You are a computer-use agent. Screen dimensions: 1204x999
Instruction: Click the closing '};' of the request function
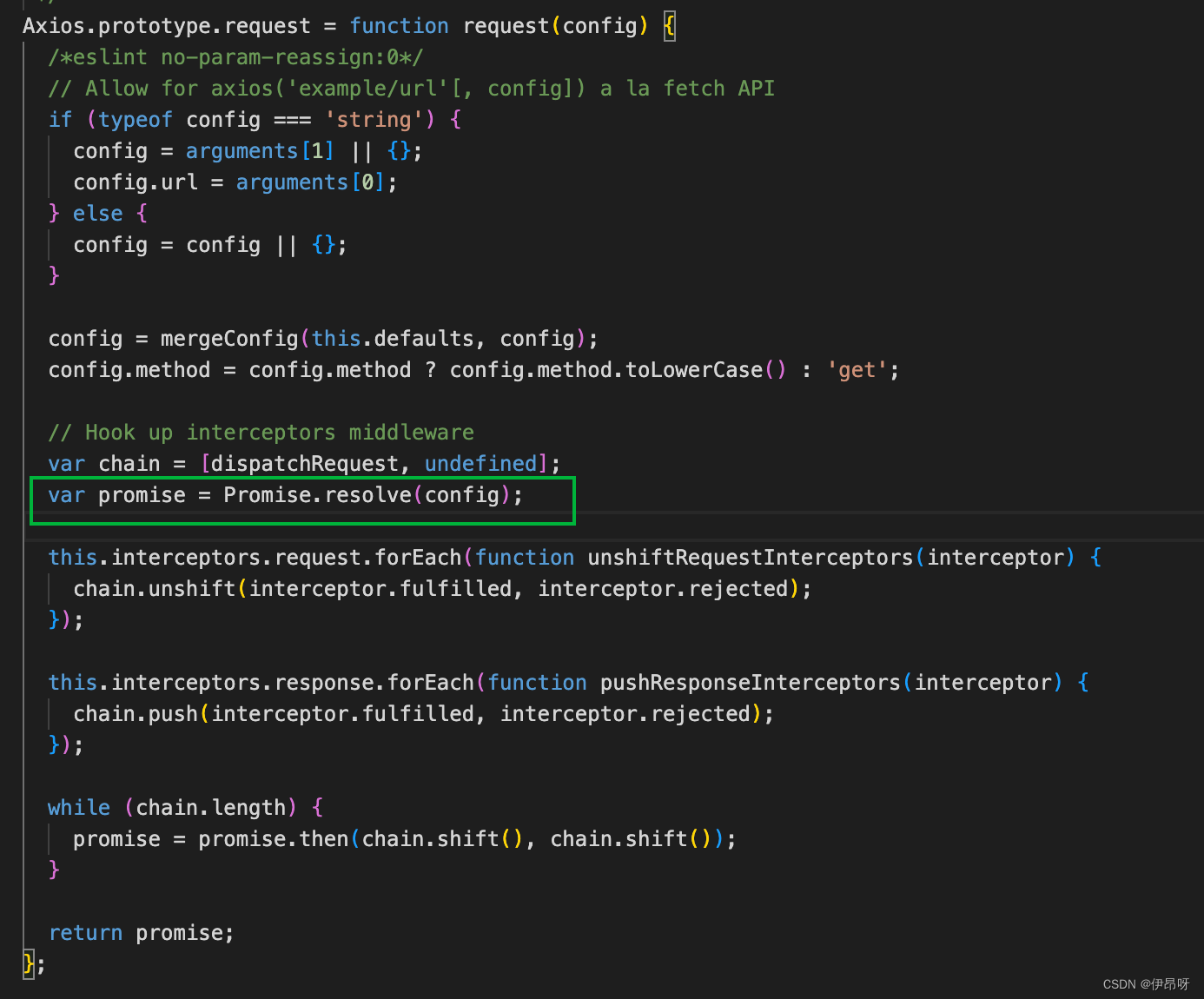click(x=34, y=963)
